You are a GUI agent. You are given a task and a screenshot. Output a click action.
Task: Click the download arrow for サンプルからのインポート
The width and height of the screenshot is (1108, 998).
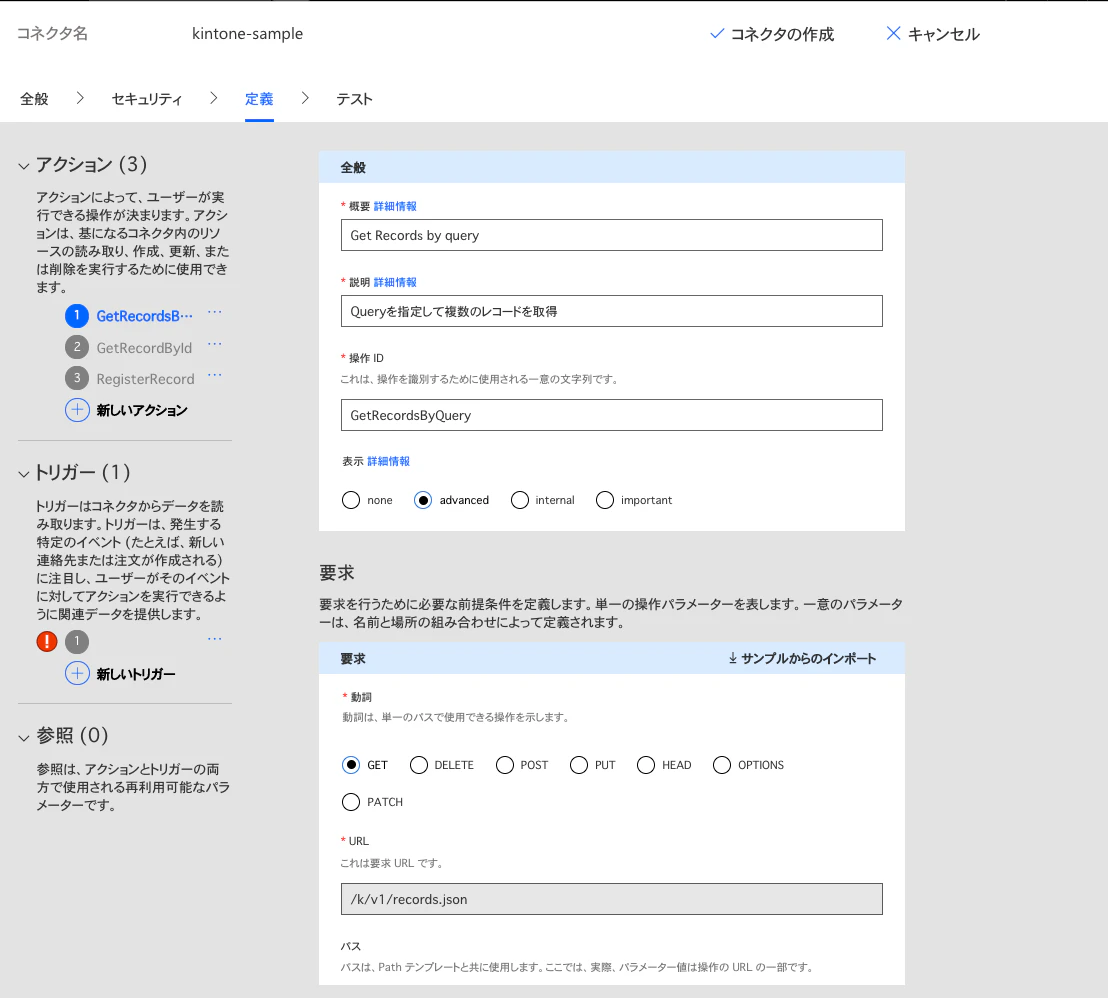(x=733, y=658)
